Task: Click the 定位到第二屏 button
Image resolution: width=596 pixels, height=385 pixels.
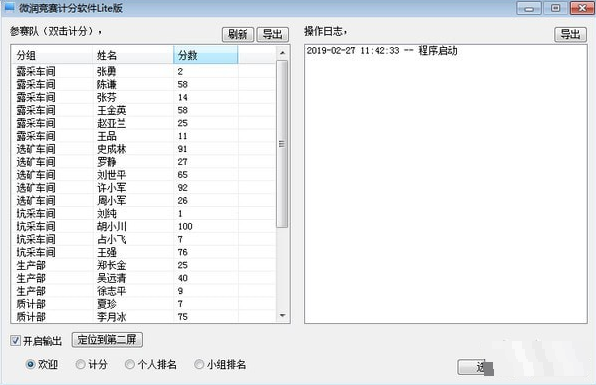Action: click(x=107, y=340)
